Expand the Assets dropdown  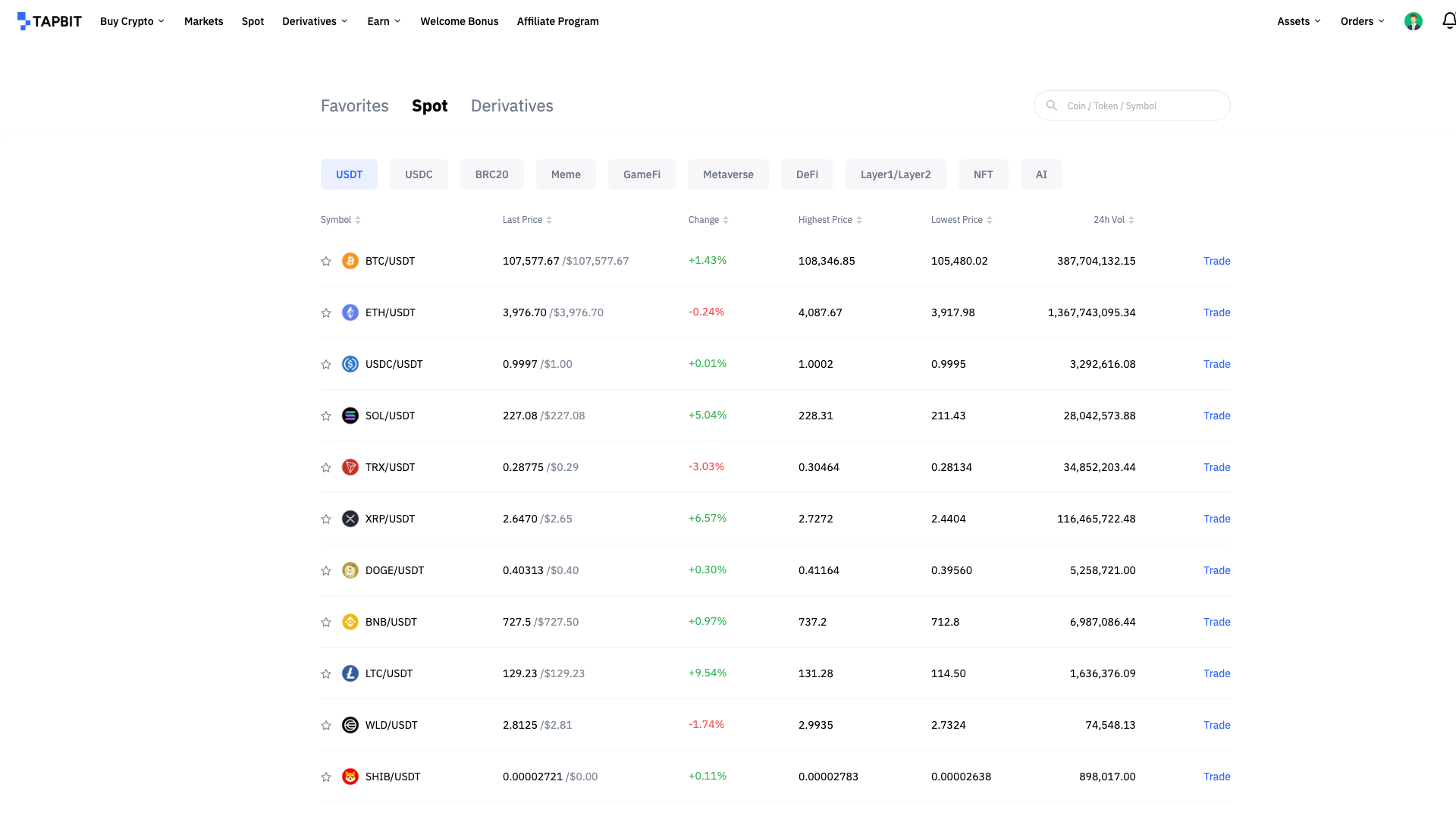point(1299,21)
